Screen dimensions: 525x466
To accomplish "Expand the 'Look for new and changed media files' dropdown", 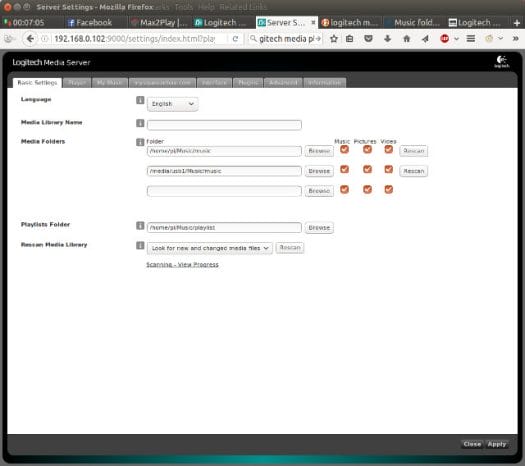I will point(210,248).
